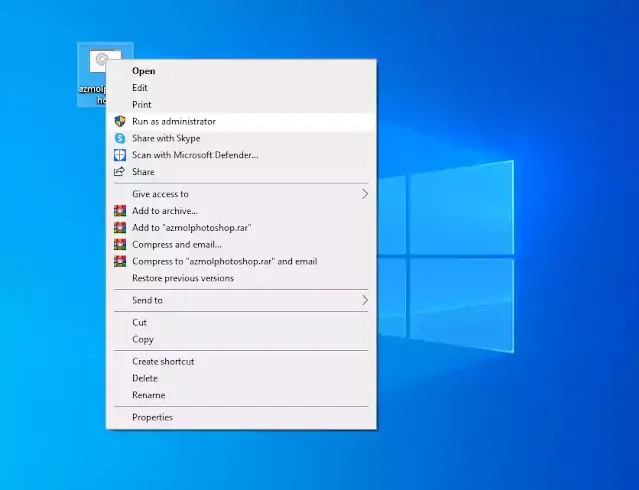
Task: Choose Edit from the context menu
Action: [241, 88]
